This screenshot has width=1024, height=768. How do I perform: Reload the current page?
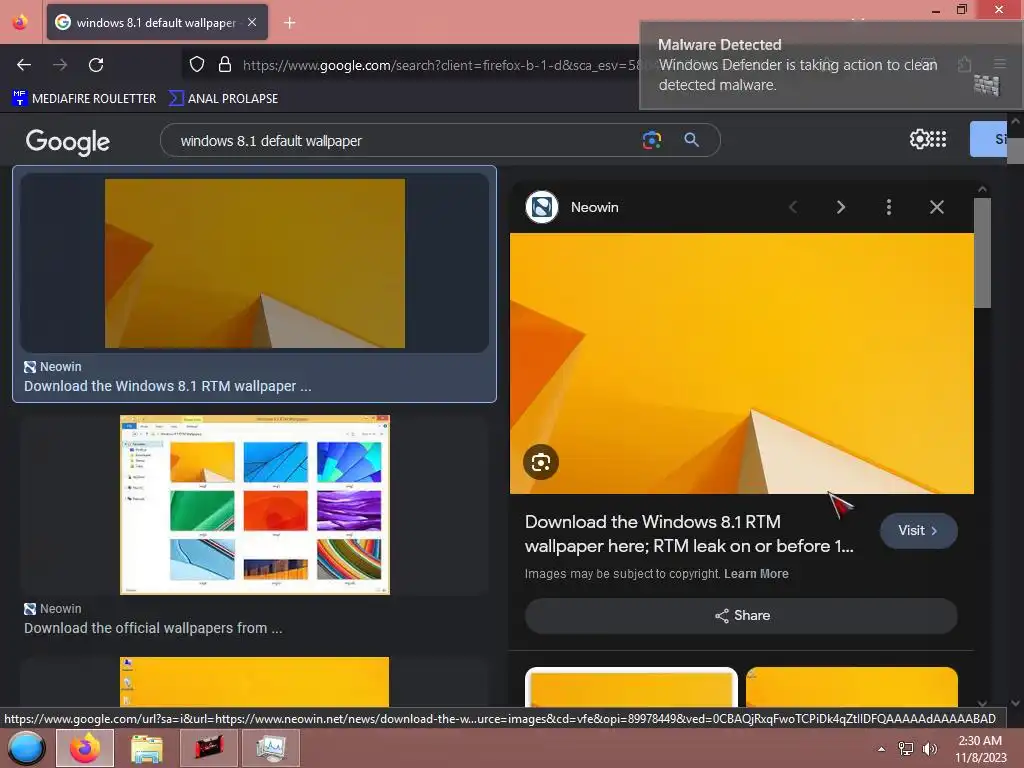(96, 65)
